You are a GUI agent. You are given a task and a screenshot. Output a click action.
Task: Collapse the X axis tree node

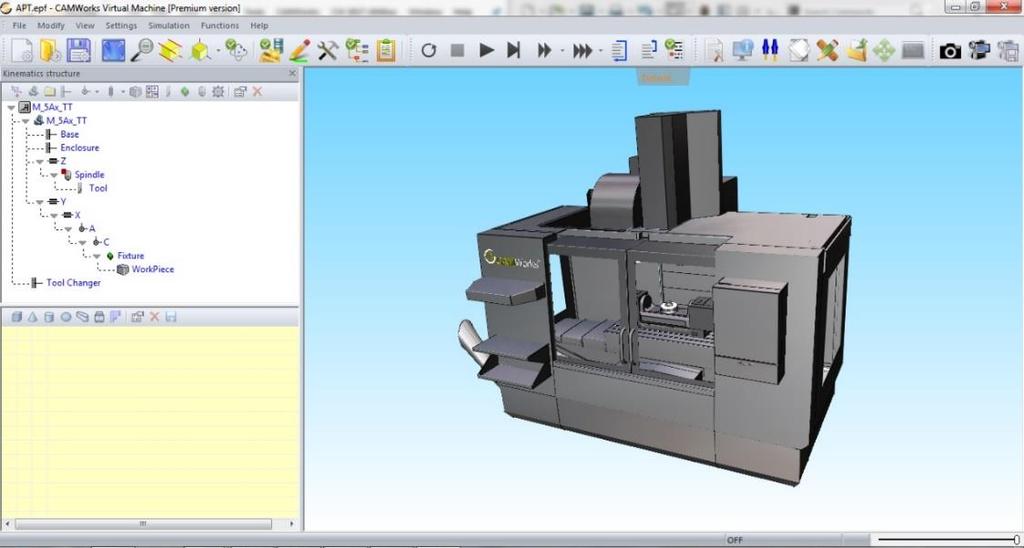pos(54,216)
